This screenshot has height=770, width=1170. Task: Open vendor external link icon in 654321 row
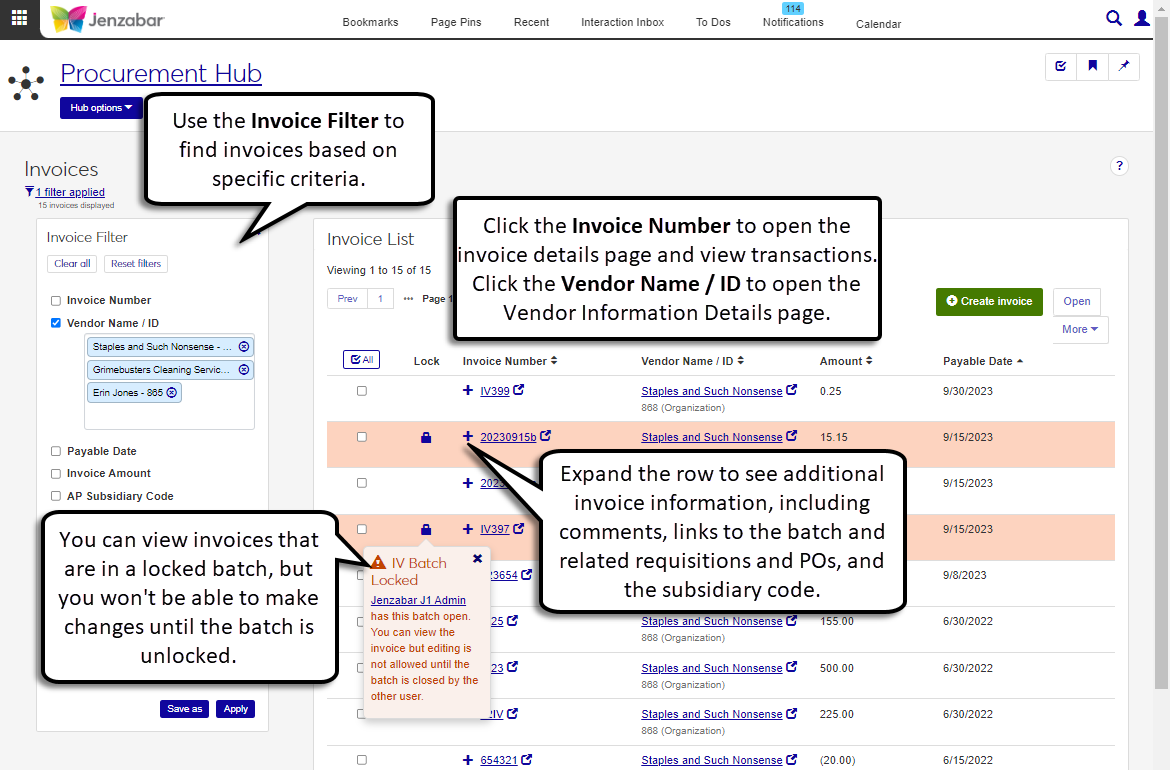[x=792, y=760]
